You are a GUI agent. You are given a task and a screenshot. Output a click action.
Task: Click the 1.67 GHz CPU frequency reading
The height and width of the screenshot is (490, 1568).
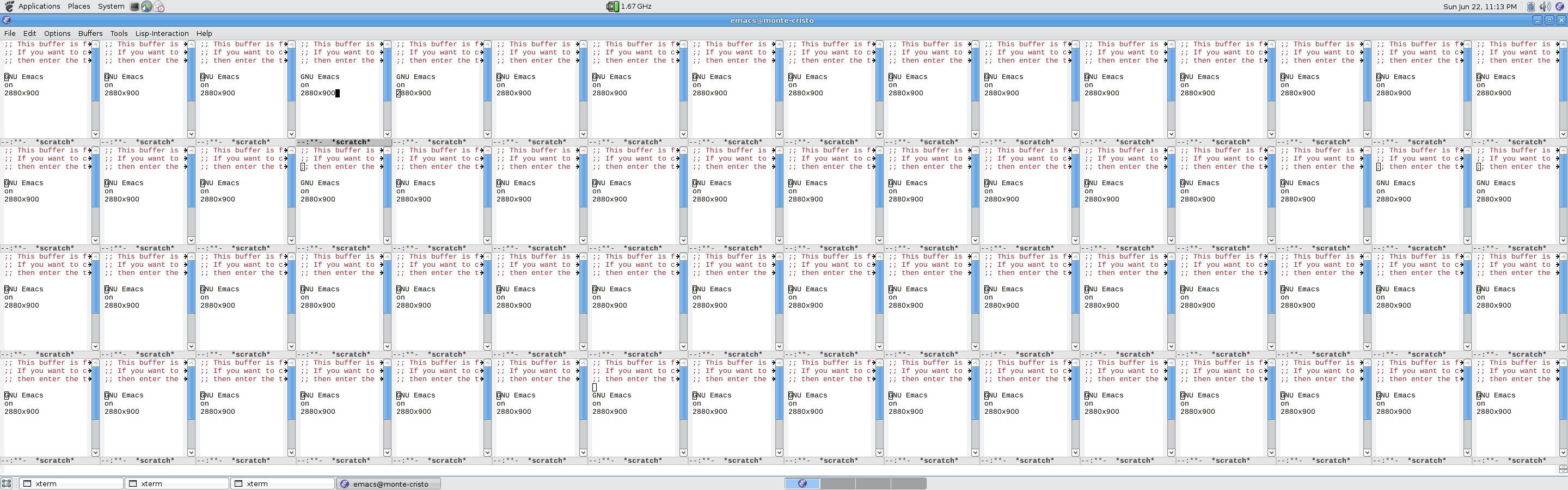pos(636,7)
